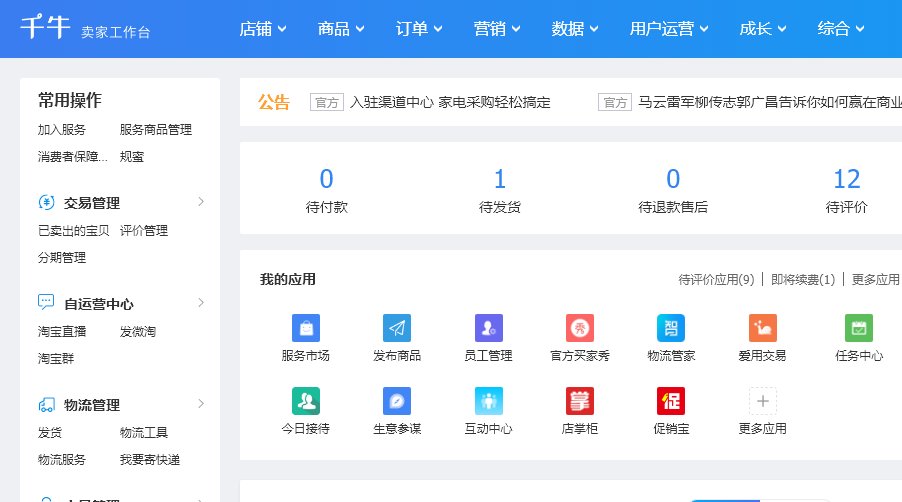
Task: Open the 互动中心 app icon
Action: pos(488,401)
